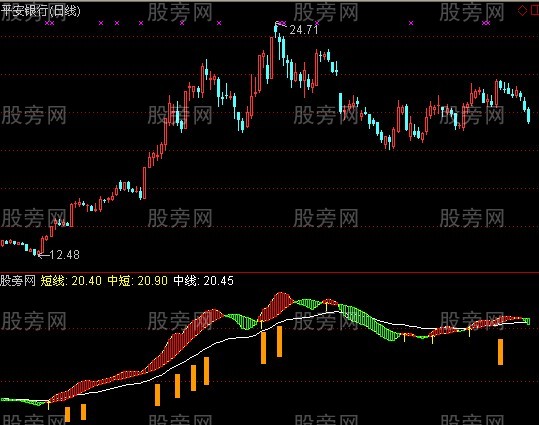The image size is (539, 425).
Task: Click the 12.48 low price label
Action: click(65, 255)
